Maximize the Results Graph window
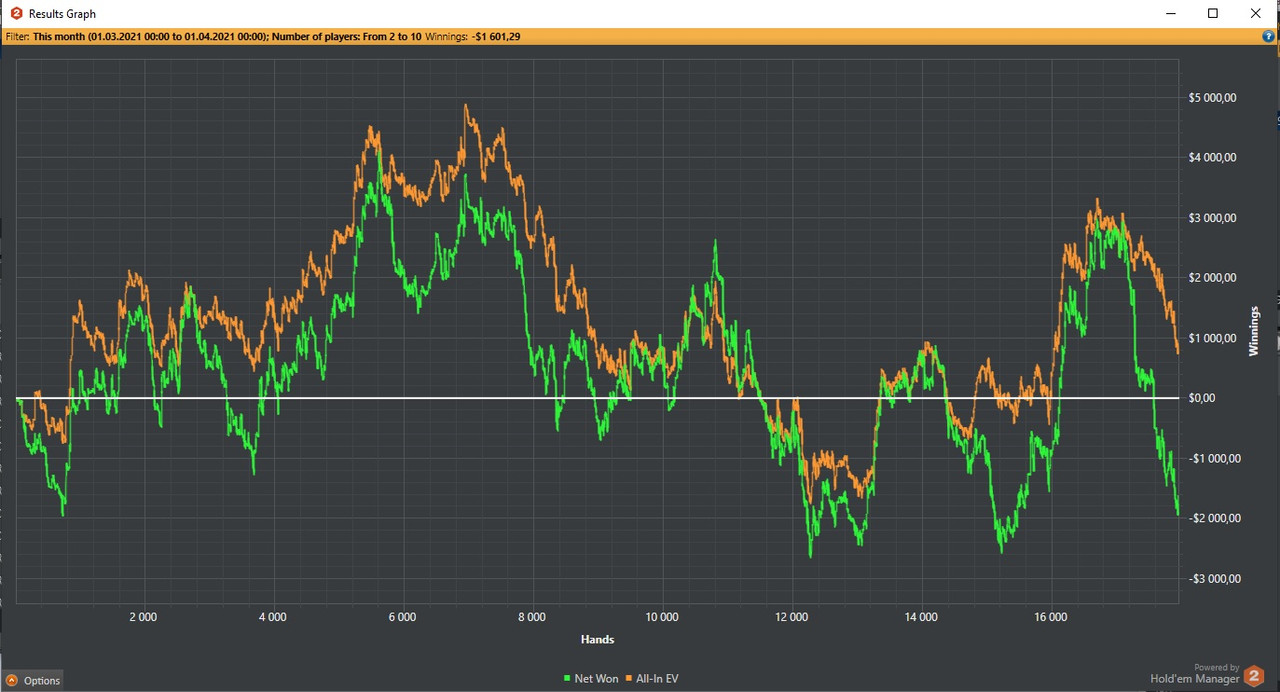1280x692 pixels. point(1213,14)
